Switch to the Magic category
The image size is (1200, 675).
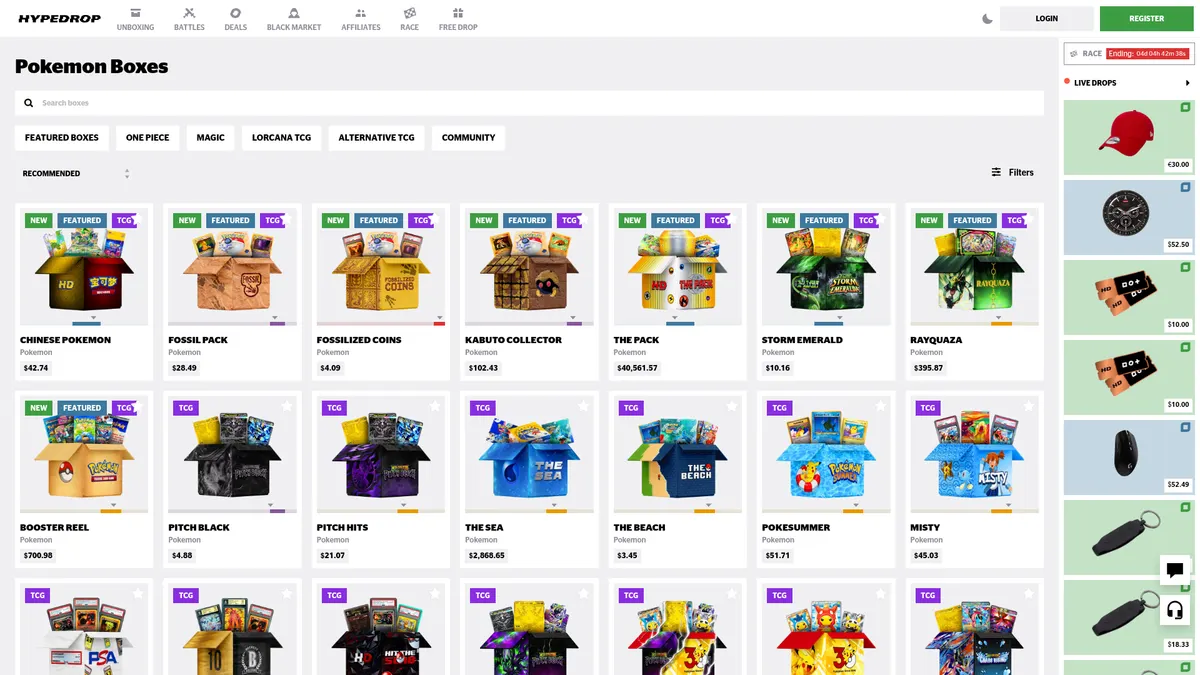pyautogui.click(x=210, y=138)
